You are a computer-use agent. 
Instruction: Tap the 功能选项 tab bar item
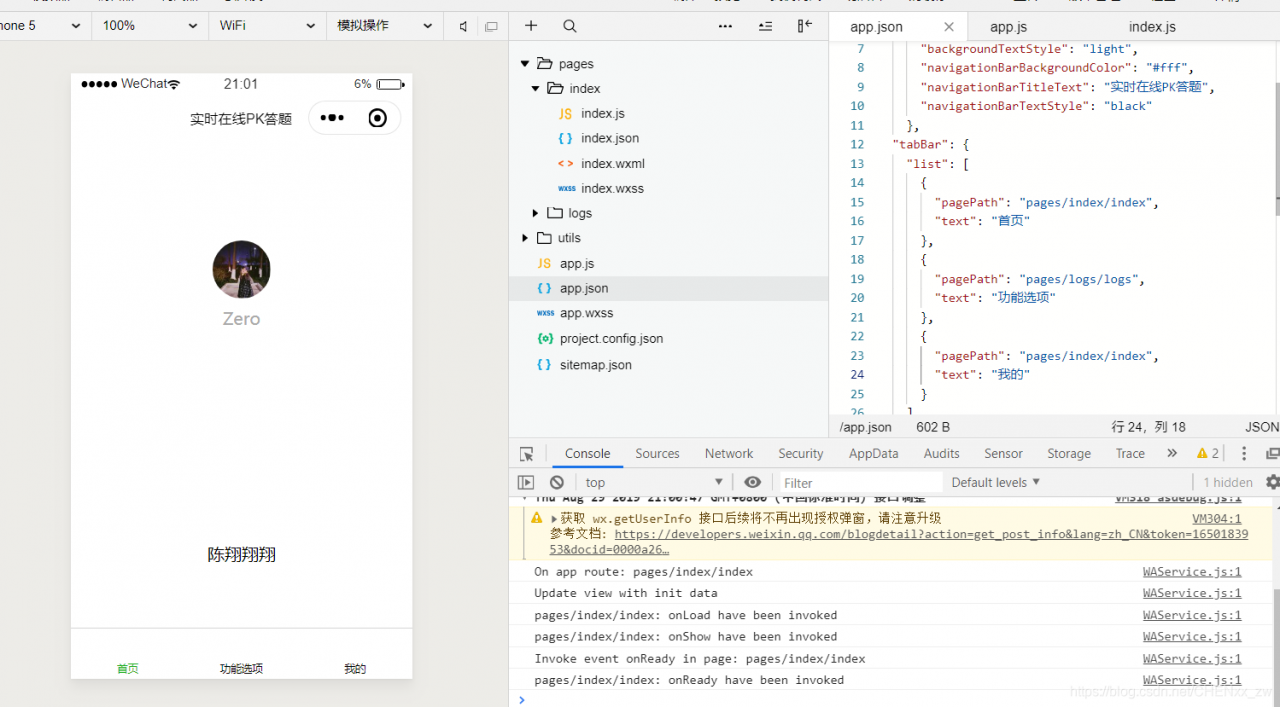coord(241,668)
